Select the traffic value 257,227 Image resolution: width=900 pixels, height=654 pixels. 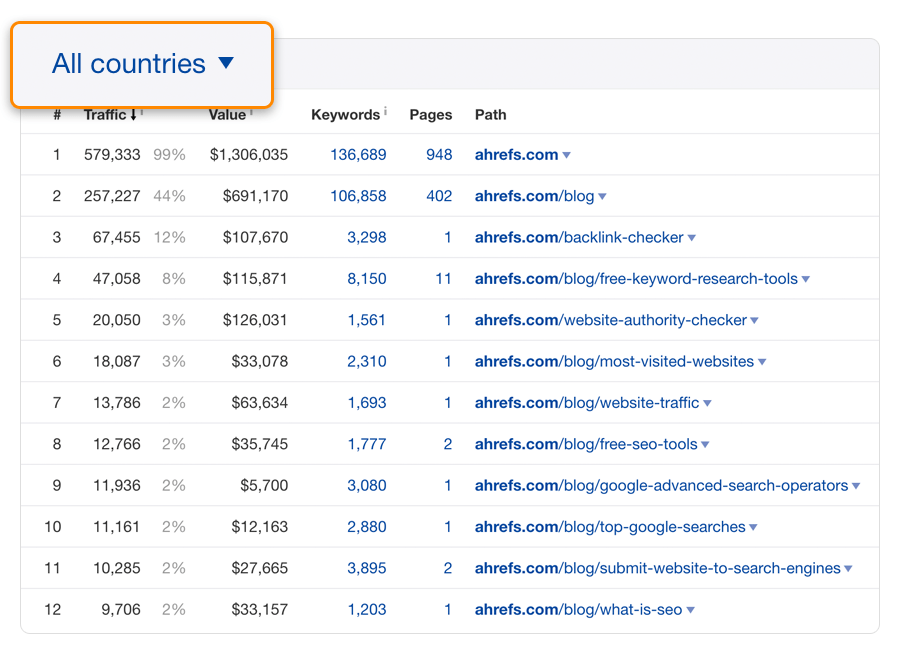coord(112,196)
